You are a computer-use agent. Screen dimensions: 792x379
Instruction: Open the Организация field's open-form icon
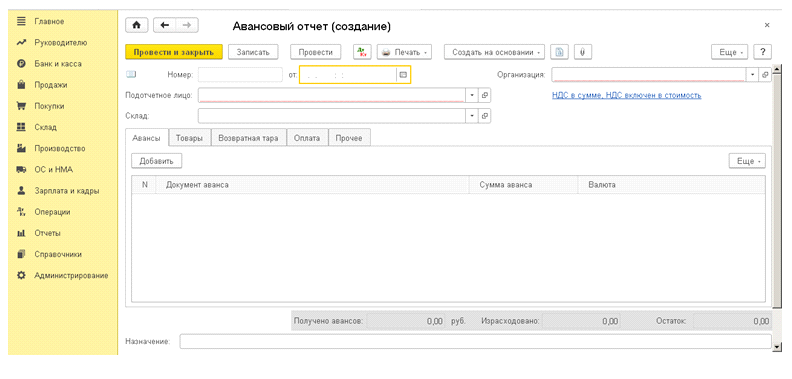point(765,75)
